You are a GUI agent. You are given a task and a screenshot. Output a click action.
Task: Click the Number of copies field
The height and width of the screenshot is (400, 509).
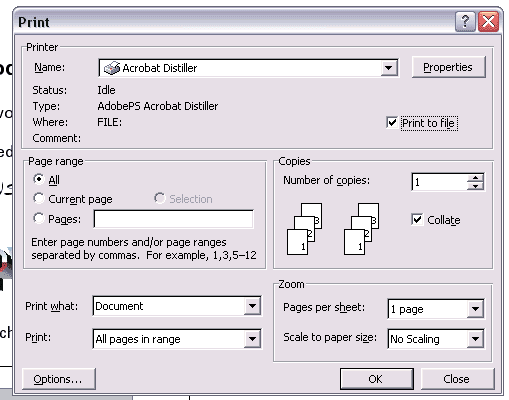tap(440, 182)
